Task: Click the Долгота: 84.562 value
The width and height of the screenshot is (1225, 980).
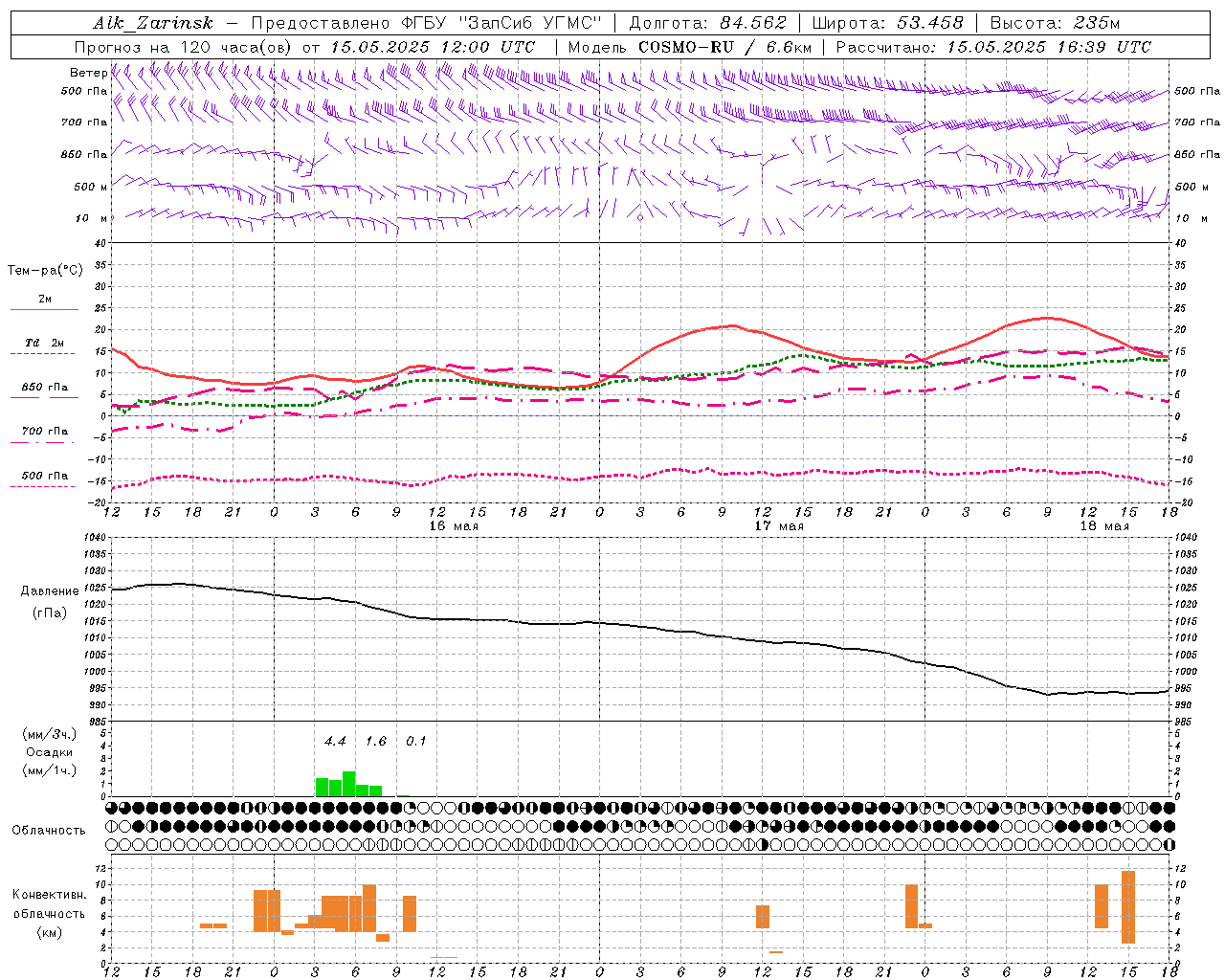Action: pyautogui.click(x=707, y=23)
